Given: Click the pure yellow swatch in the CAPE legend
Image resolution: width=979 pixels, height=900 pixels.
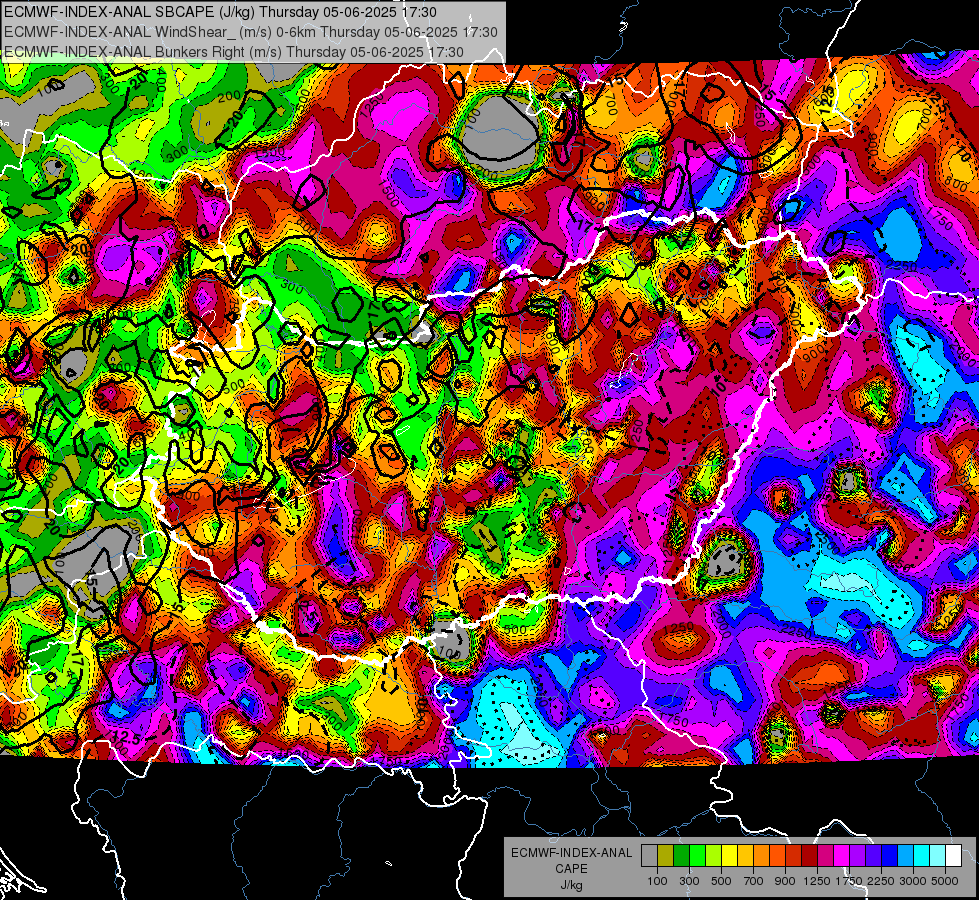Looking at the screenshot, I should [x=729, y=856].
